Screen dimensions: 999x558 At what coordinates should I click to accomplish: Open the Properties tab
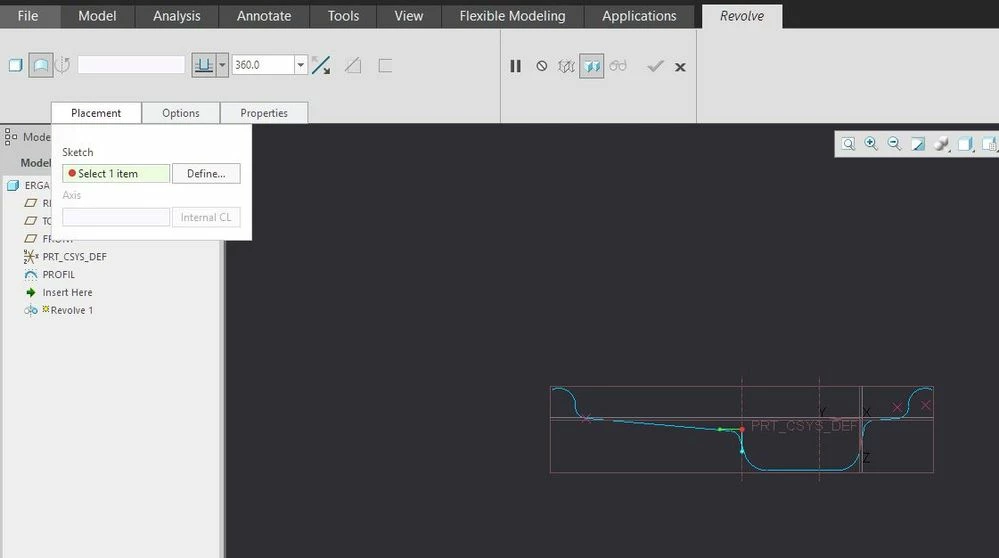tap(264, 113)
